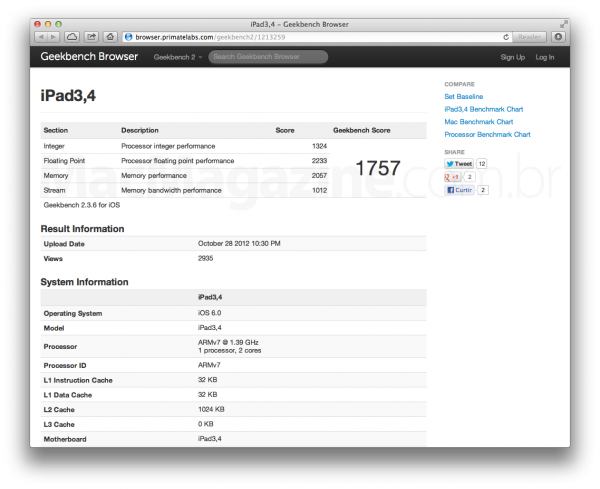Viewport: 600px width, 489px height.
Task: Select the L2 Cache value 1024 KB
Action: click(211, 409)
